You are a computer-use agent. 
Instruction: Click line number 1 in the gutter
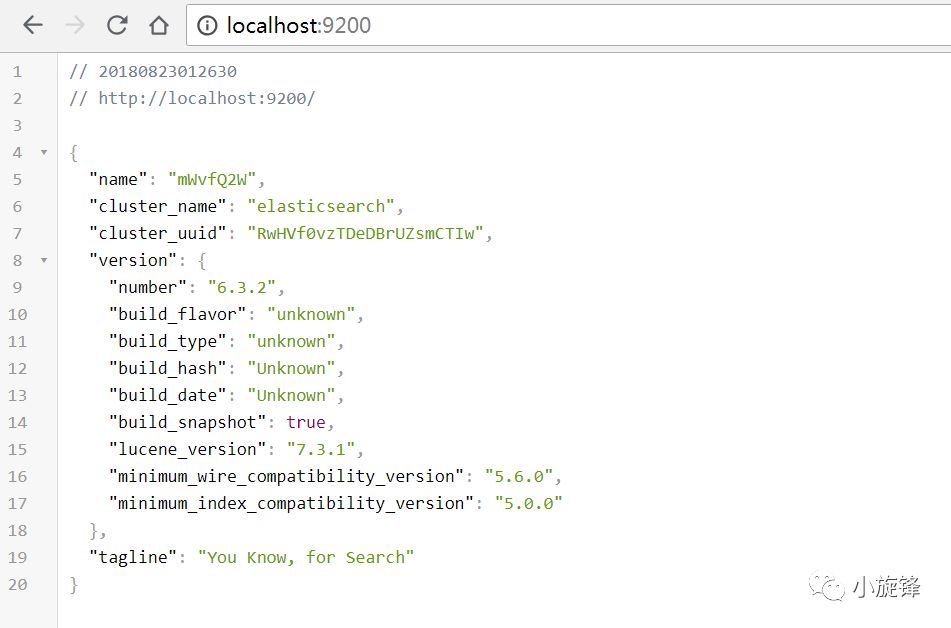17,72
